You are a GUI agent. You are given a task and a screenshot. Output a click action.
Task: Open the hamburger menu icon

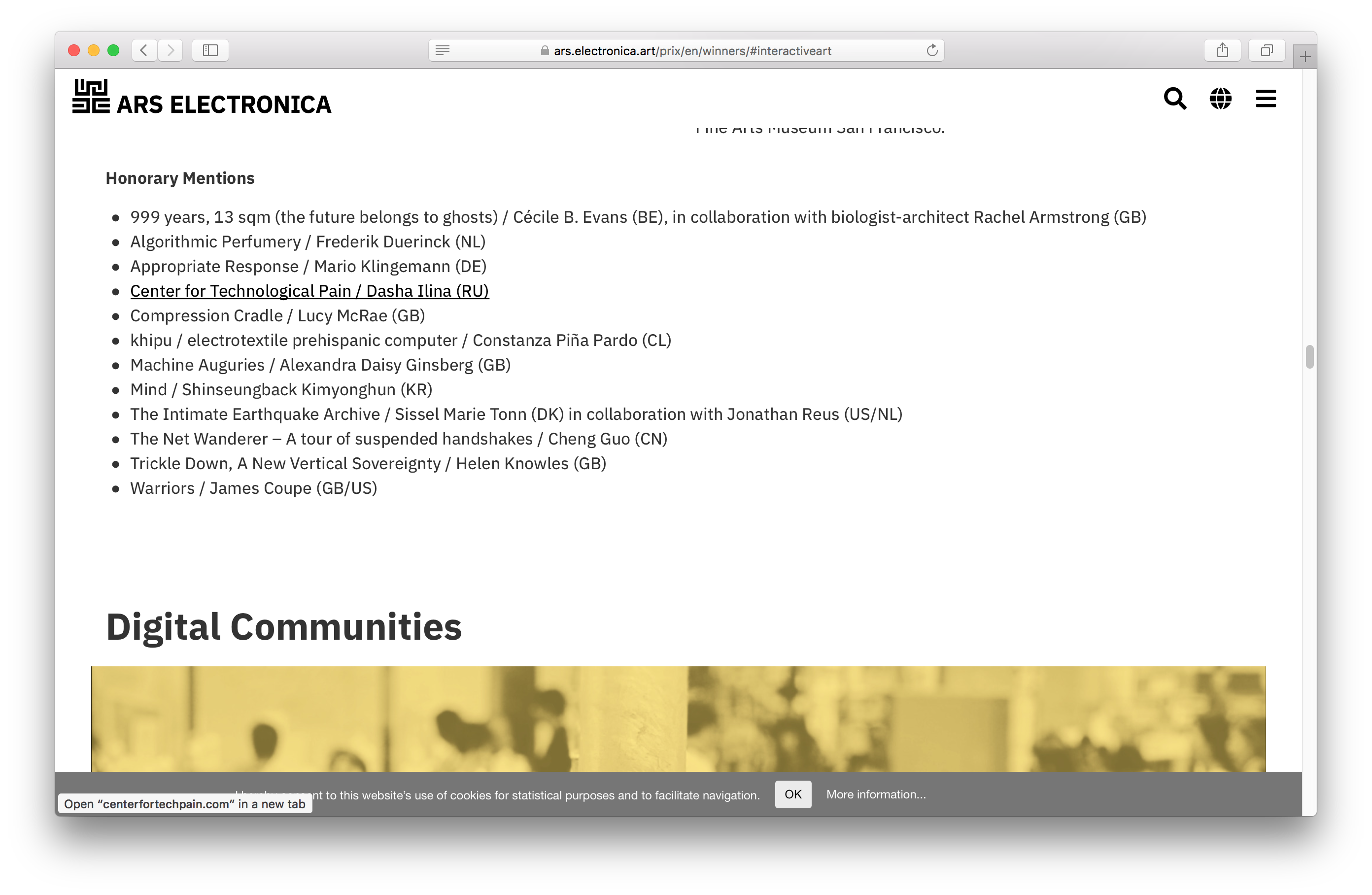[x=1266, y=99]
